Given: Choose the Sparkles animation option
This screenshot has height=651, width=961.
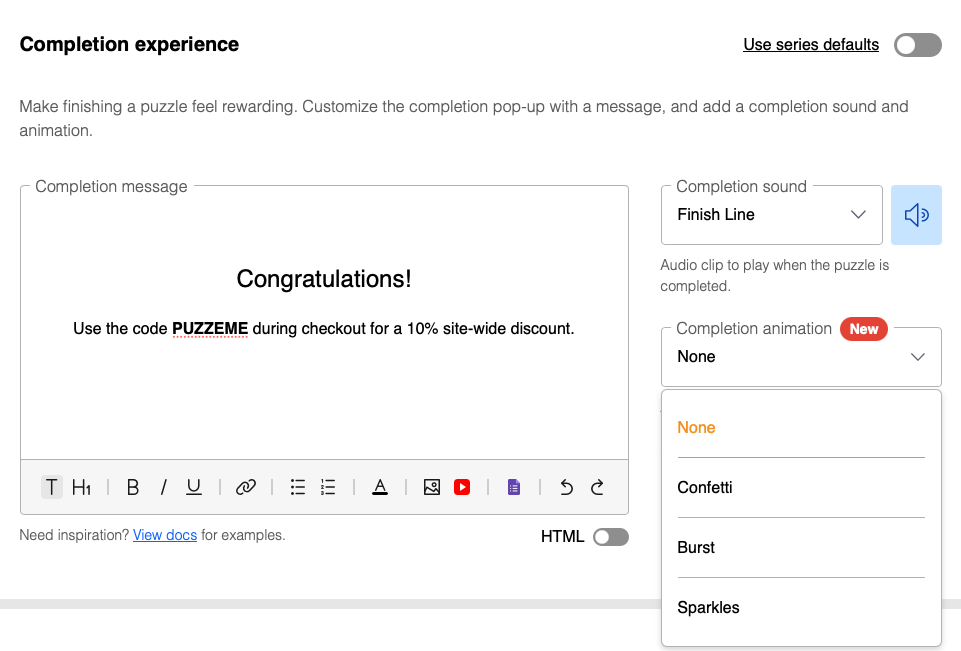Looking at the screenshot, I should pyautogui.click(x=708, y=607).
